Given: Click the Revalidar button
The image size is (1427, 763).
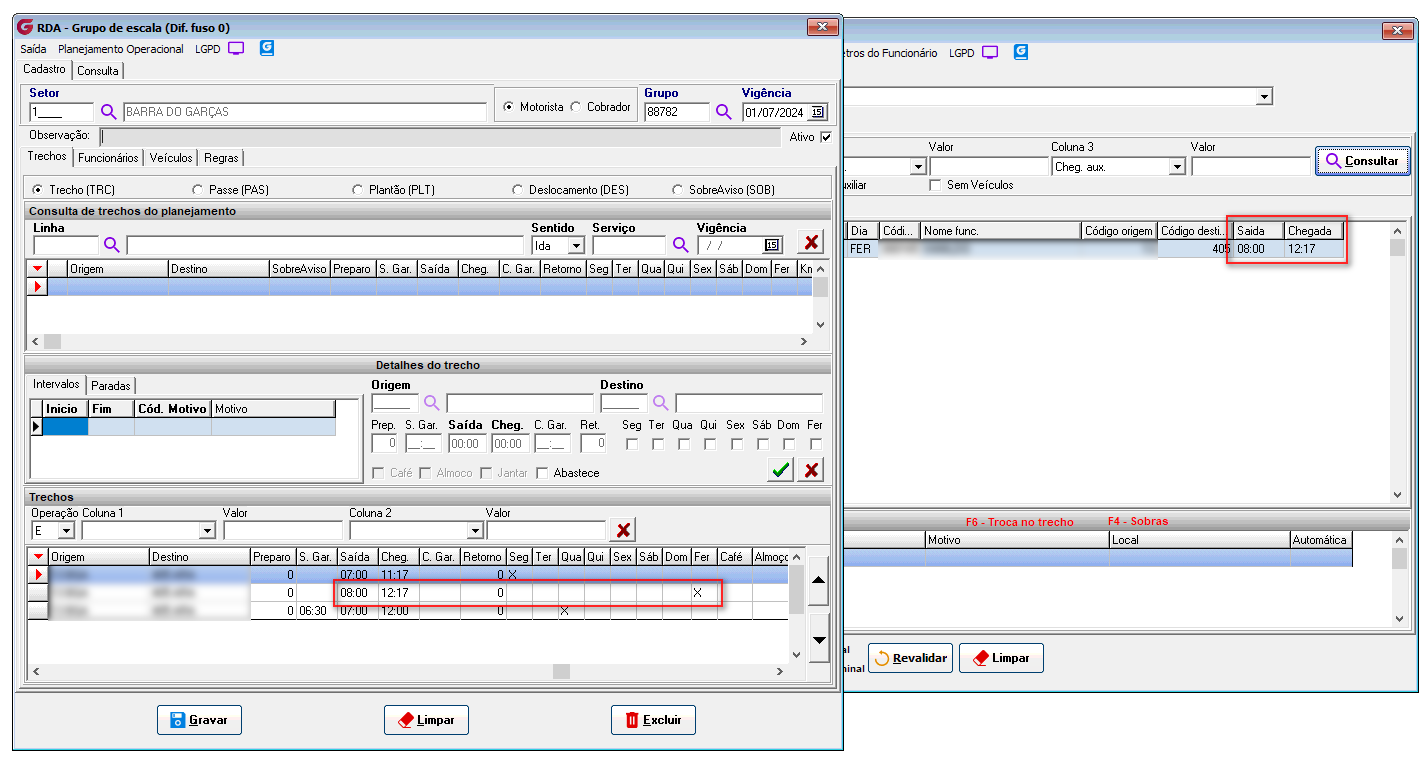Looking at the screenshot, I should click(910, 658).
